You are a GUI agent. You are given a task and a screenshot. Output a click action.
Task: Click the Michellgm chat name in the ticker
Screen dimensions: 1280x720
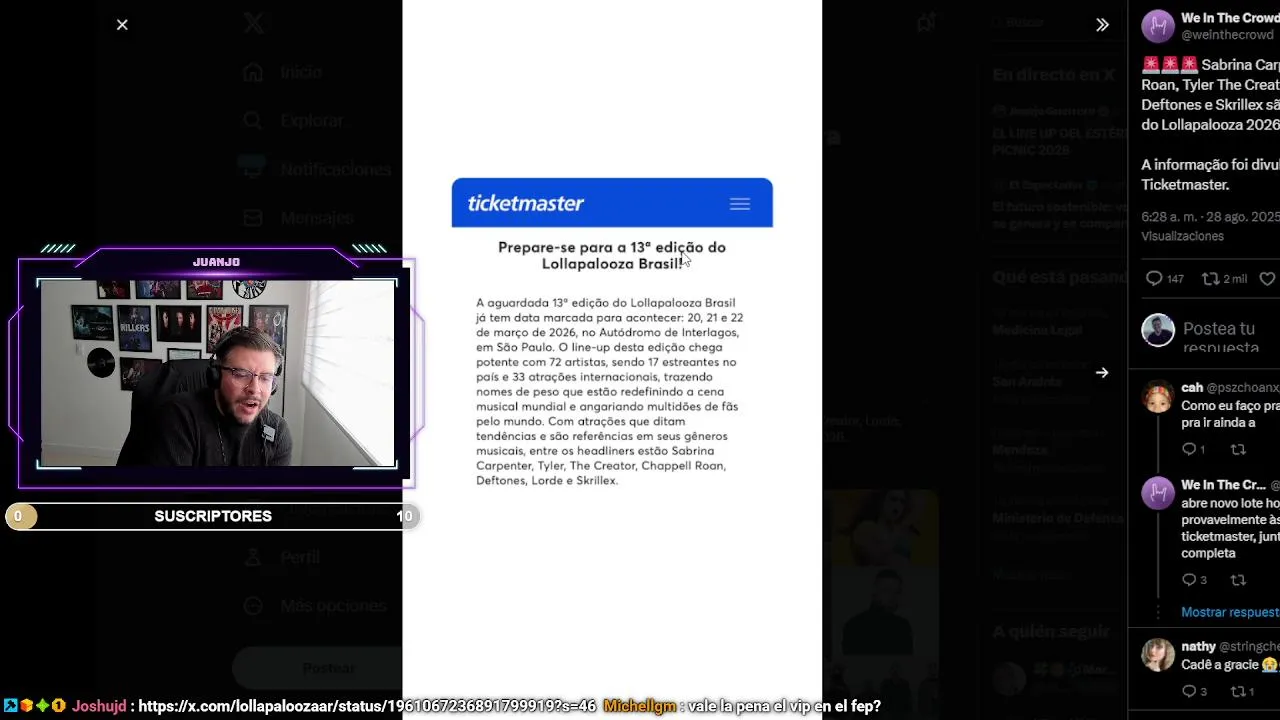[x=640, y=706]
